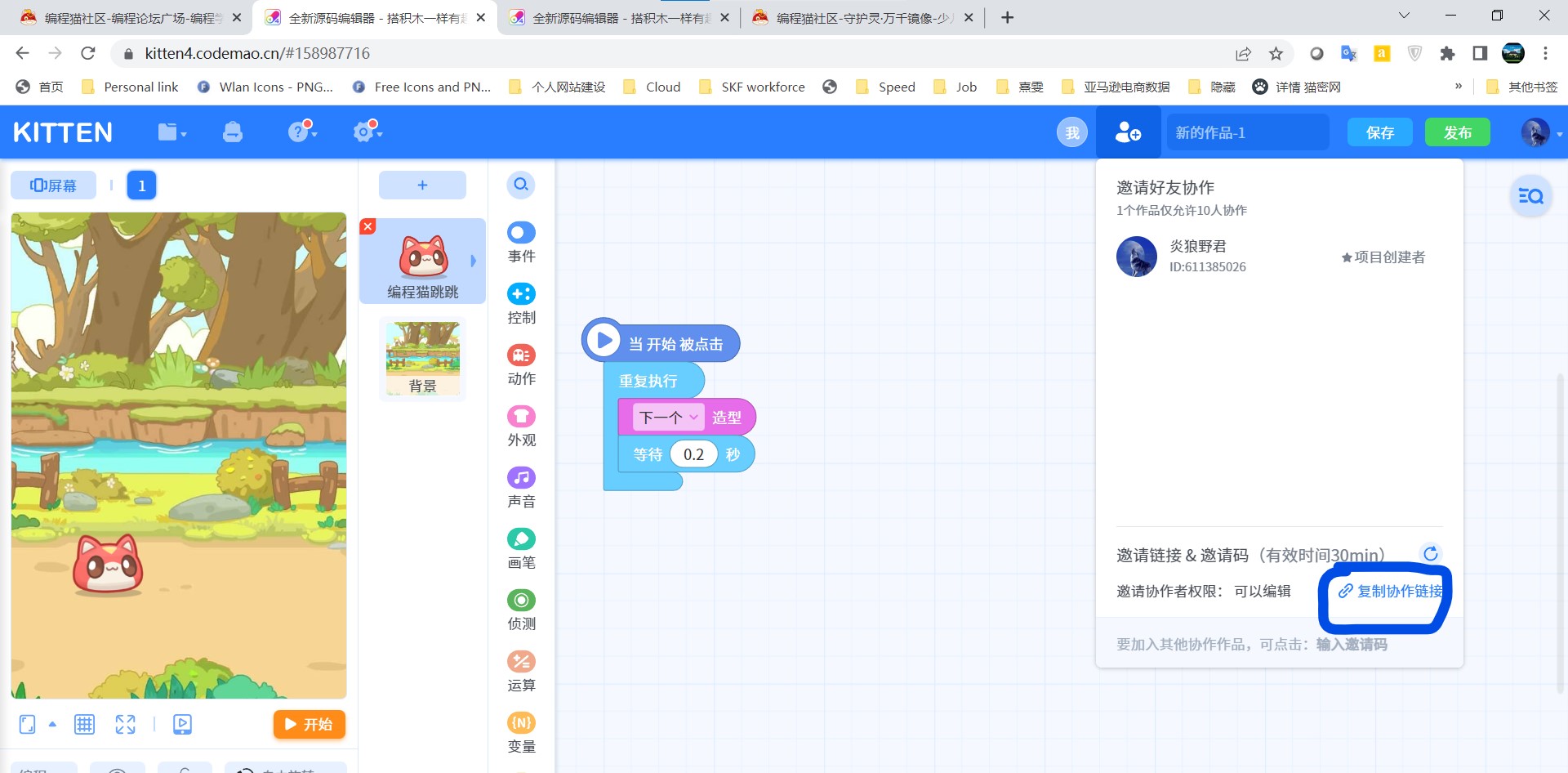
Task: Add a new sprite with plus button
Action: tap(422, 185)
